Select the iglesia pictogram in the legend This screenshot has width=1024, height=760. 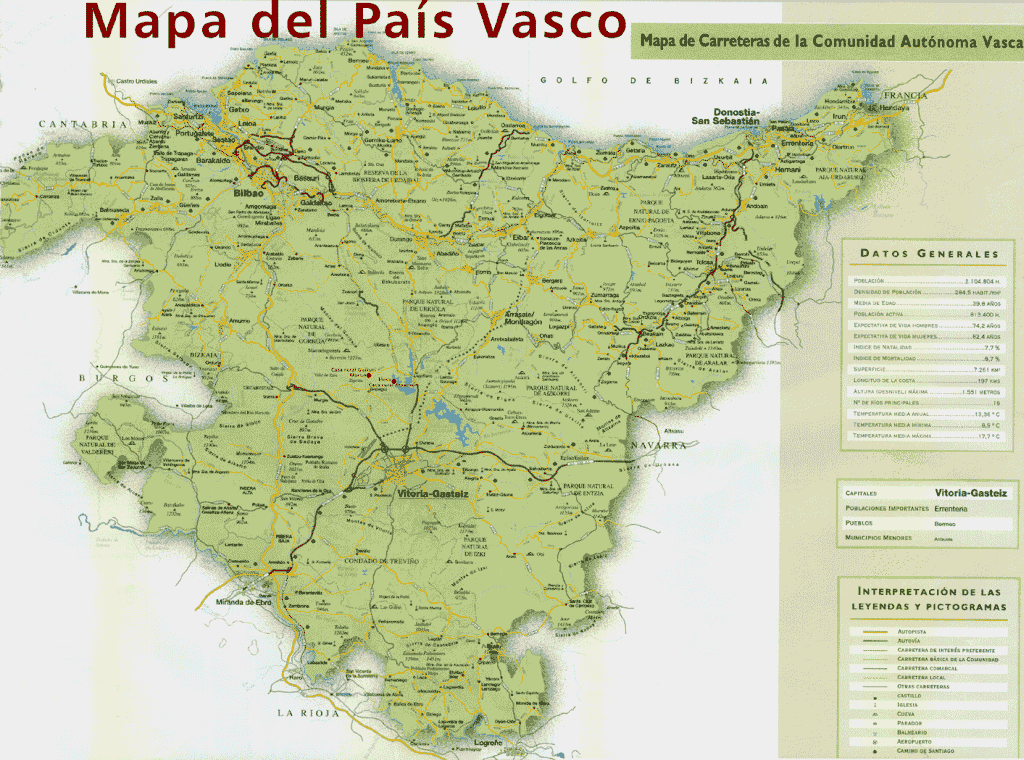coord(874,705)
